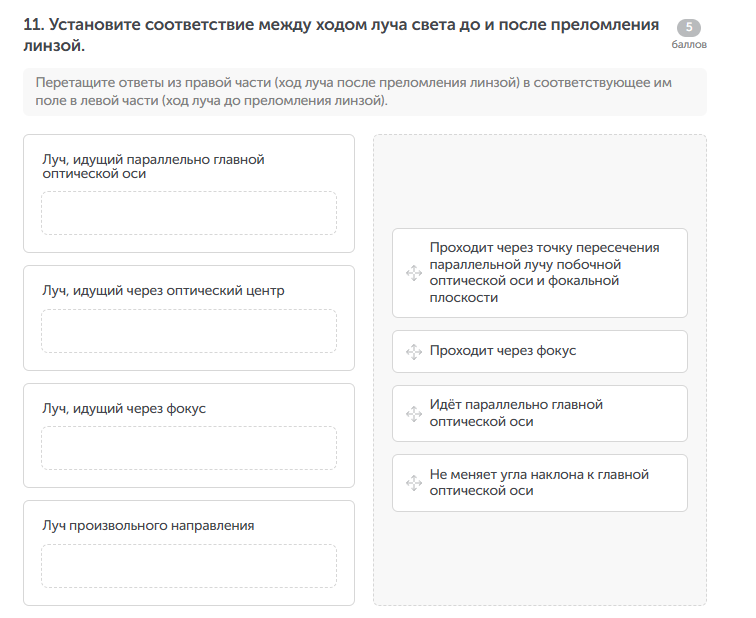Click empty drop field under 'Луч, идущий параллельно главной оптической оси'
Viewport: 756px width, 618px height.
(189, 213)
